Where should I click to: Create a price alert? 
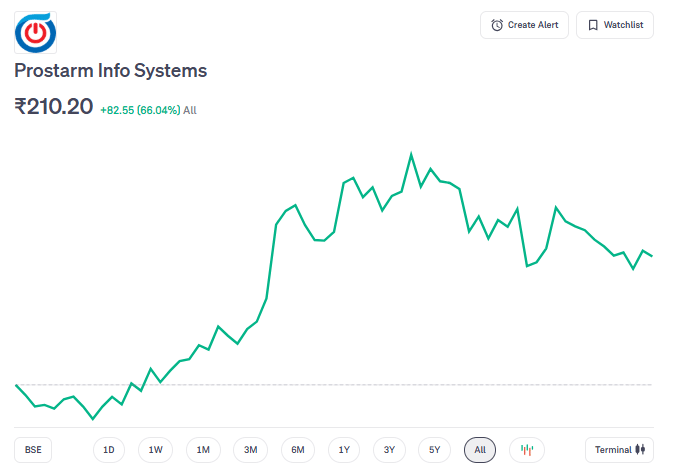(524, 25)
